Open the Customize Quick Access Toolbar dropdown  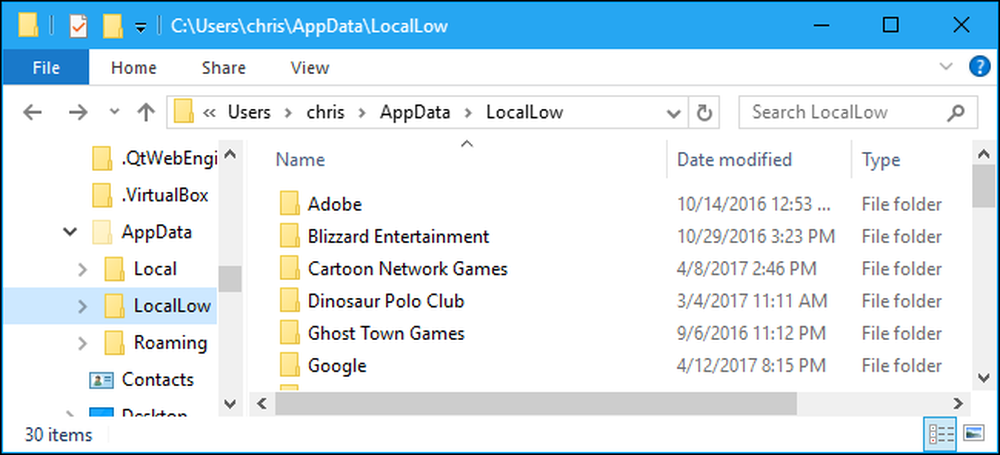tap(141, 27)
